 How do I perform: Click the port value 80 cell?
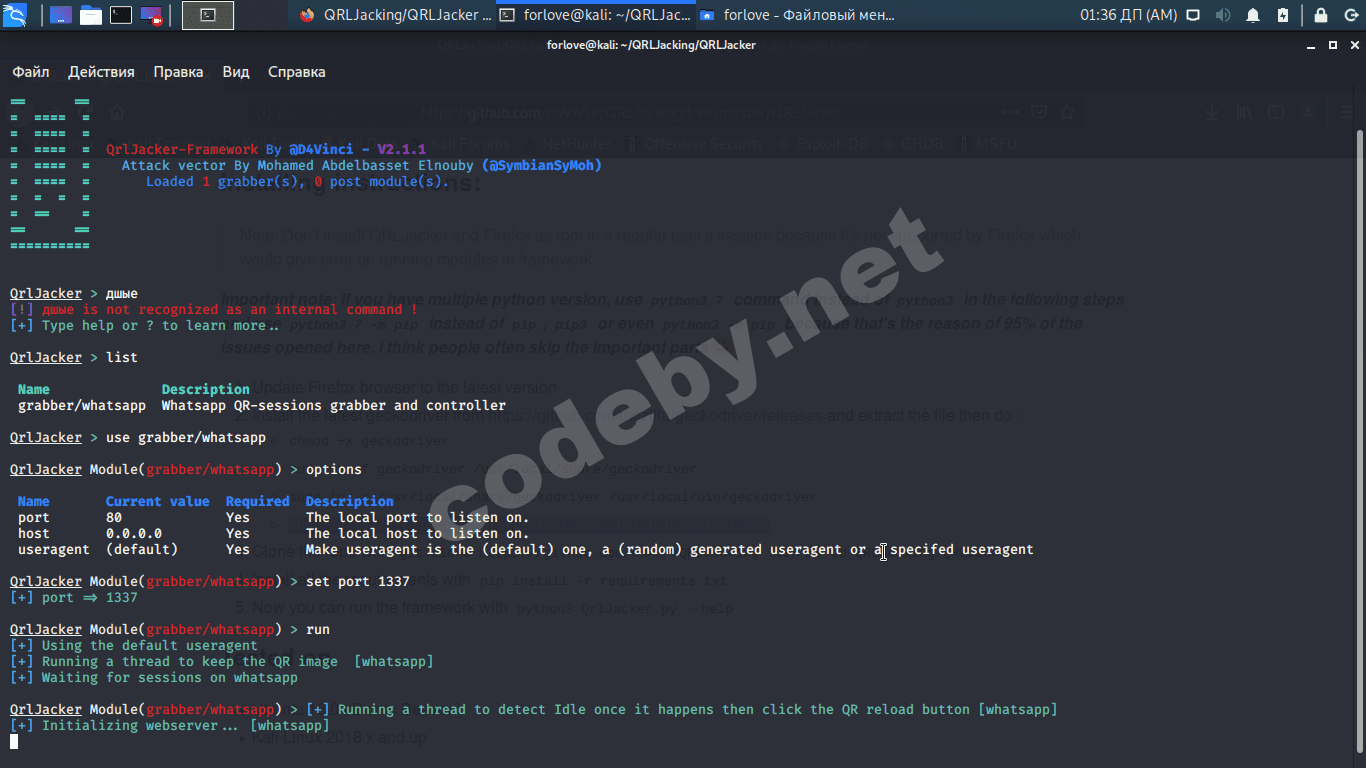click(x=114, y=517)
